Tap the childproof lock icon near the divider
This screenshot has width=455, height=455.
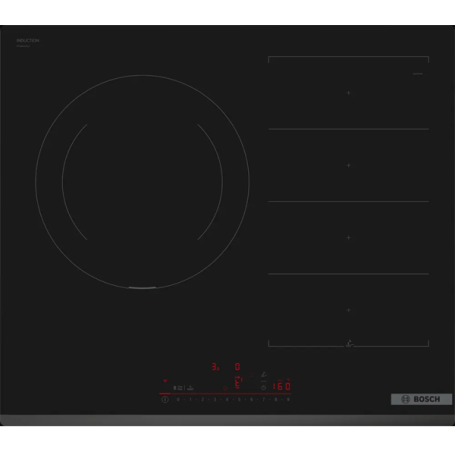click(x=180, y=388)
